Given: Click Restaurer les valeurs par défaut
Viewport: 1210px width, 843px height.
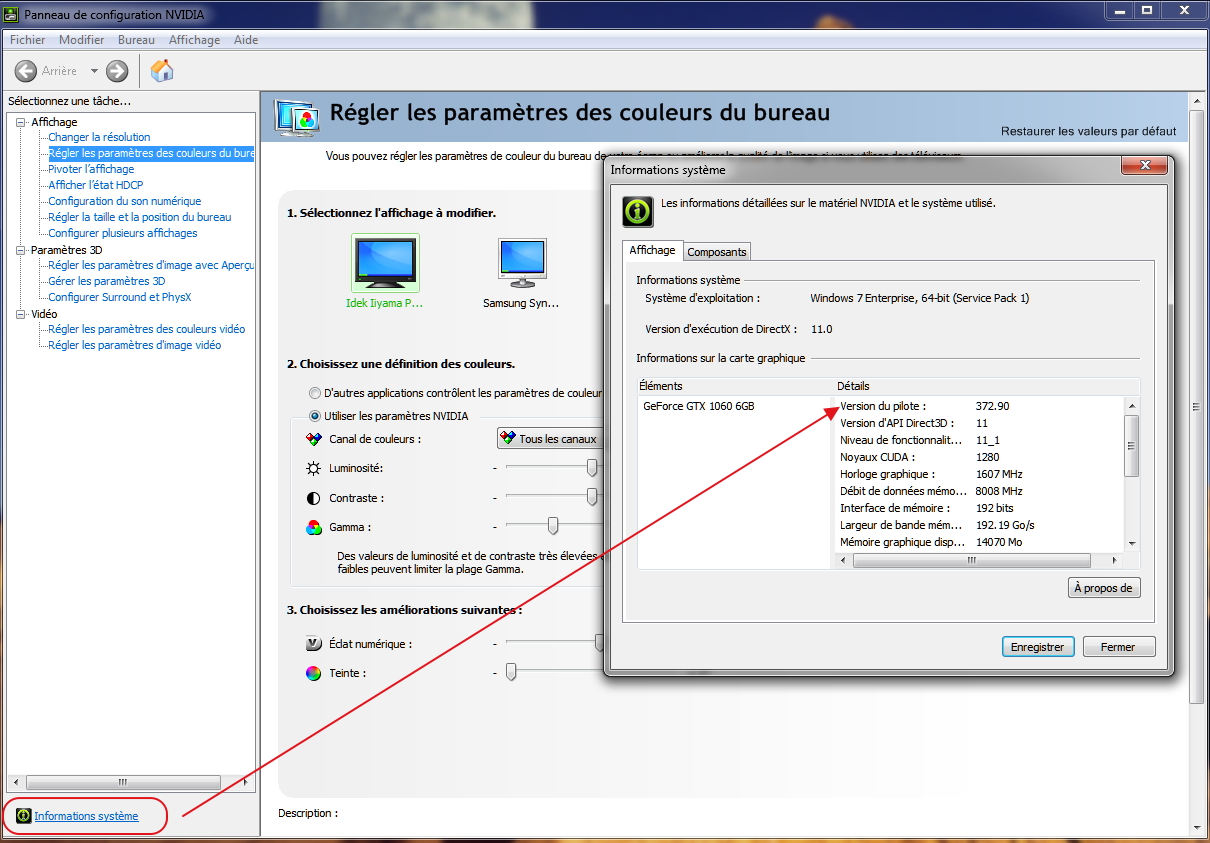Looking at the screenshot, I should (1089, 131).
